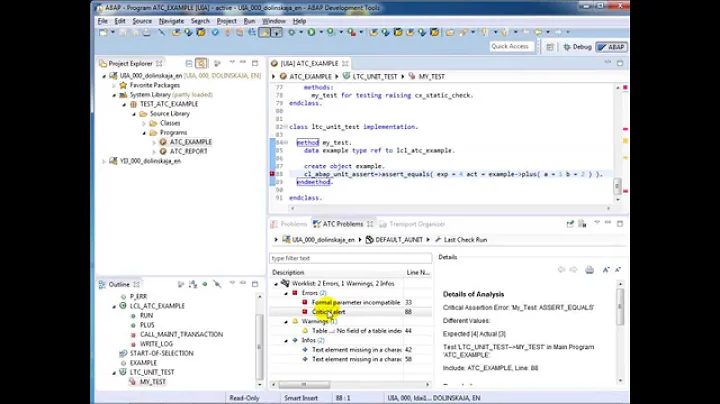Collapse the Errors group

[x=286, y=293]
